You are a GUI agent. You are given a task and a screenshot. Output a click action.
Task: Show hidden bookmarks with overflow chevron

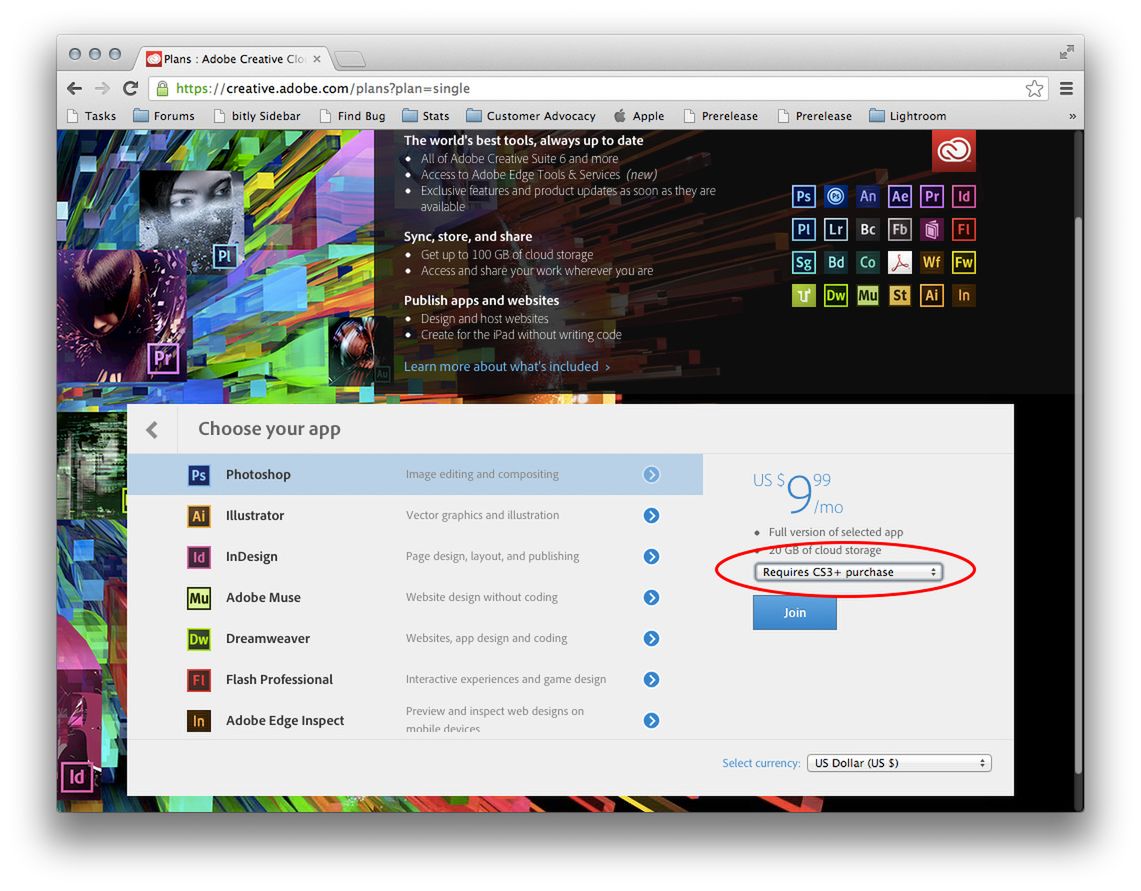click(x=1071, y=116)
